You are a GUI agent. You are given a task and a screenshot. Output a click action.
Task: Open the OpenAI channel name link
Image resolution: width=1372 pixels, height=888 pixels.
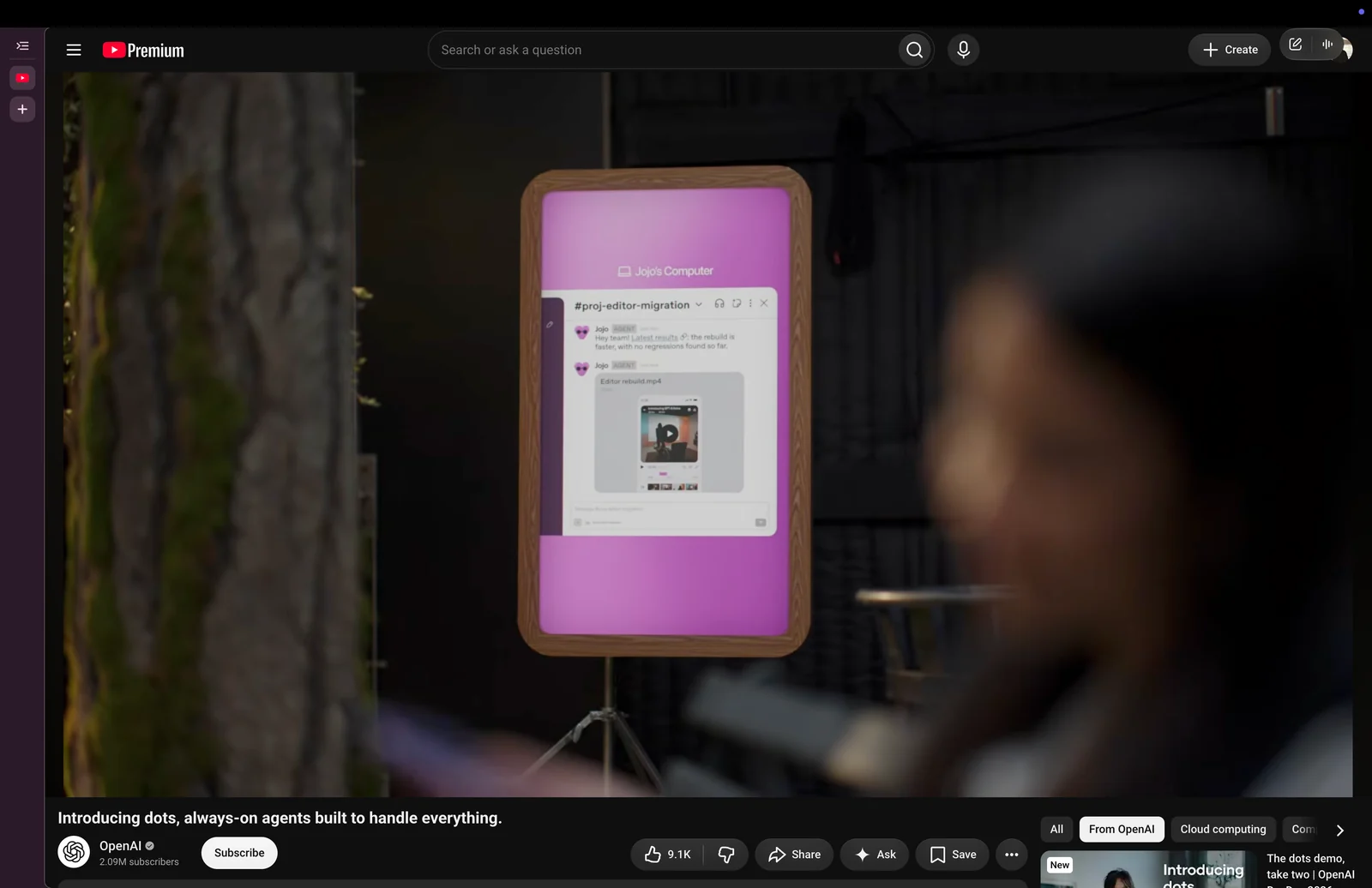coord(120,846)
